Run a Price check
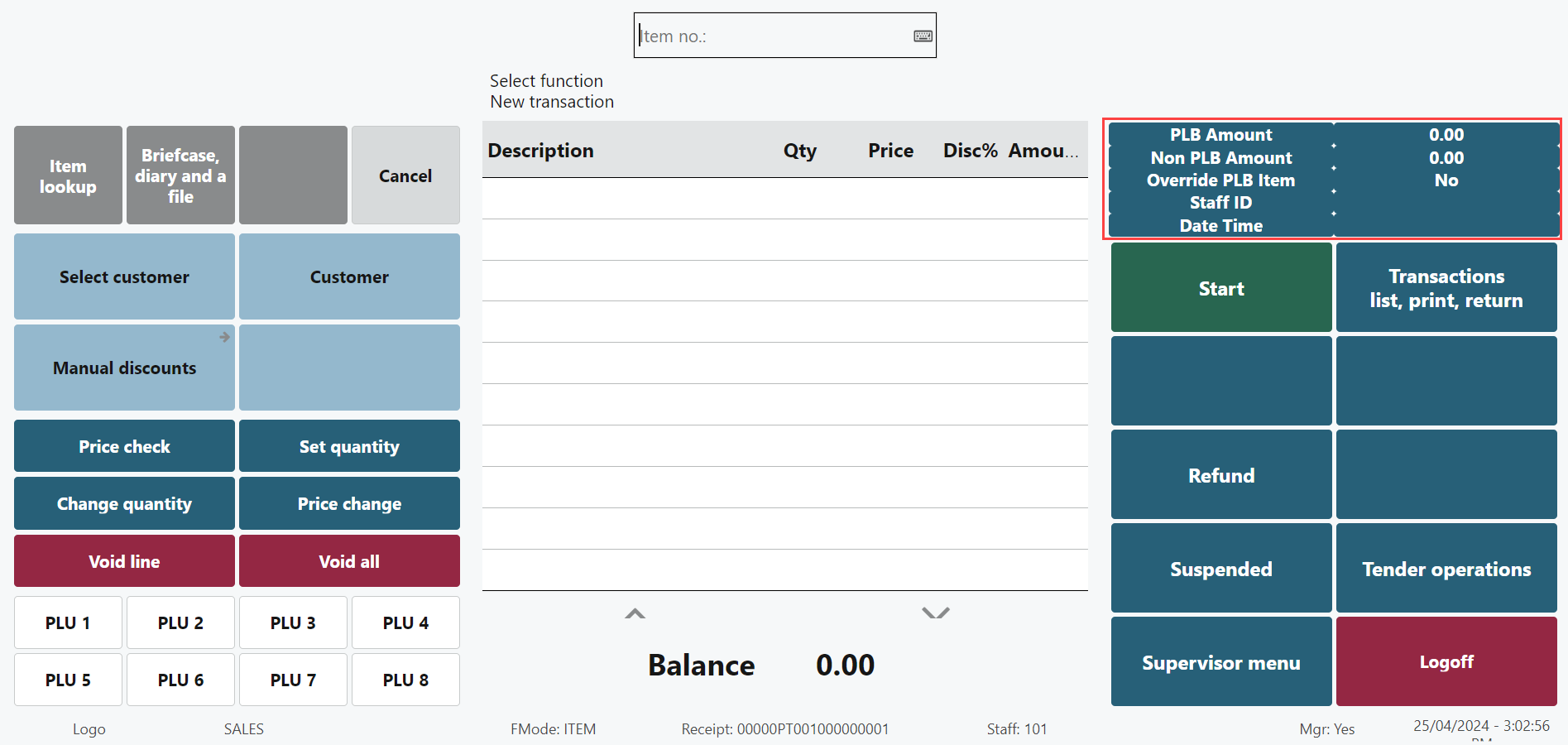The width and height of the screenshot is (1568, 745). point(124,446)
